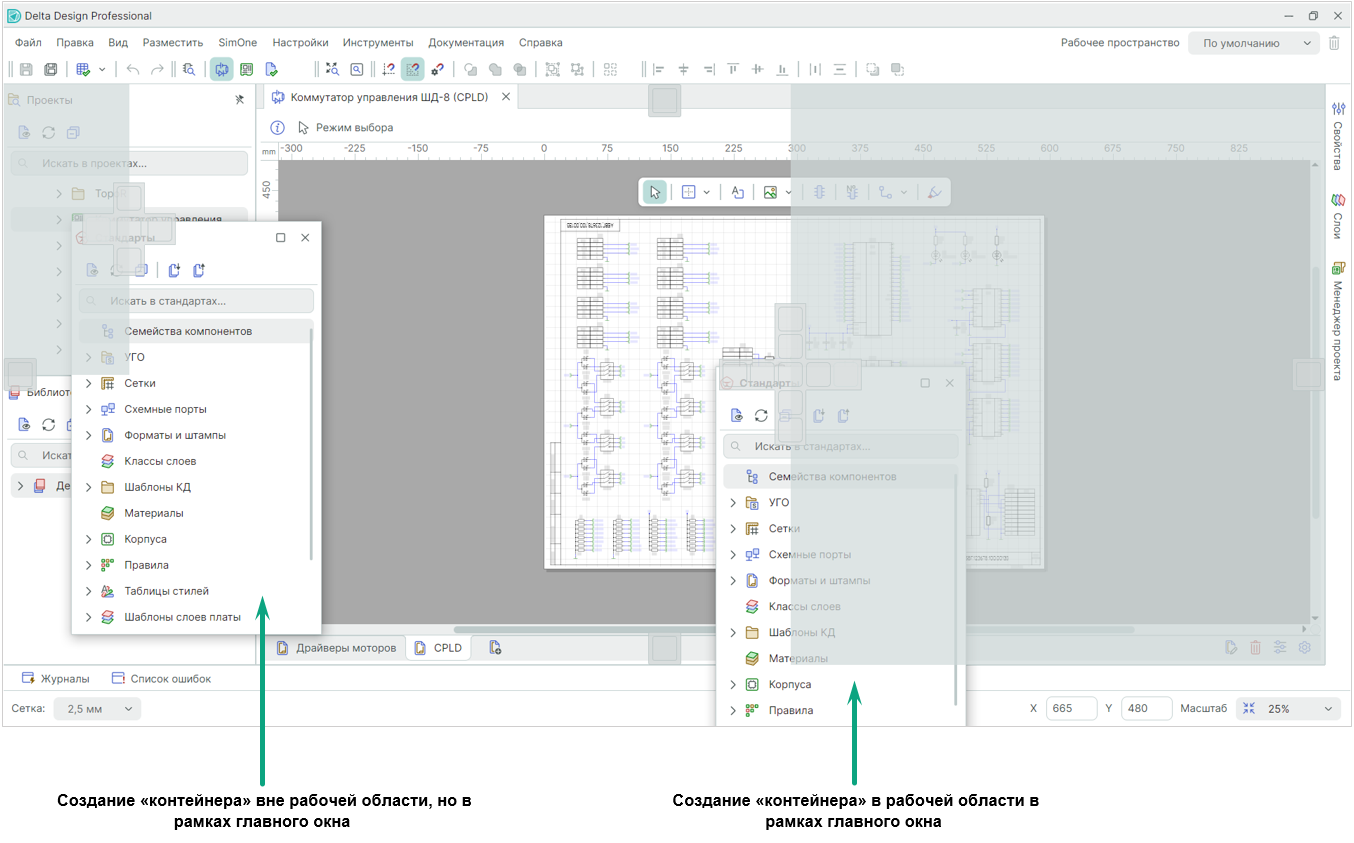Click the text placement tool on canvas toolbar
1354x843 pixels.
click(737, 192)
